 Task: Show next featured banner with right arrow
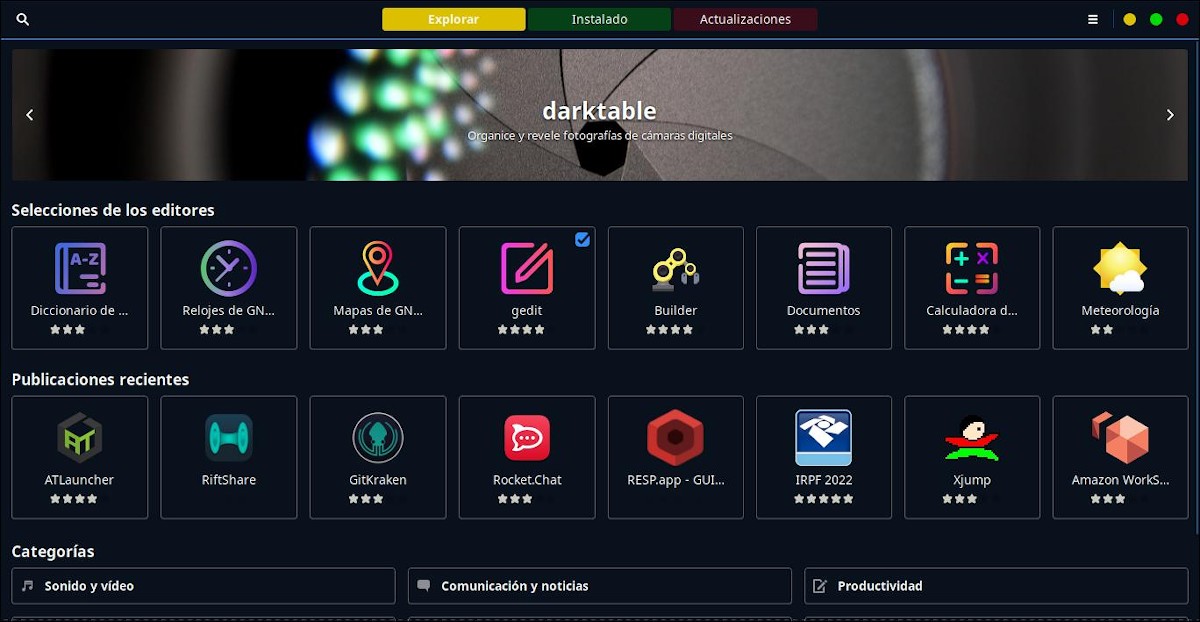tap(1170, 115)
